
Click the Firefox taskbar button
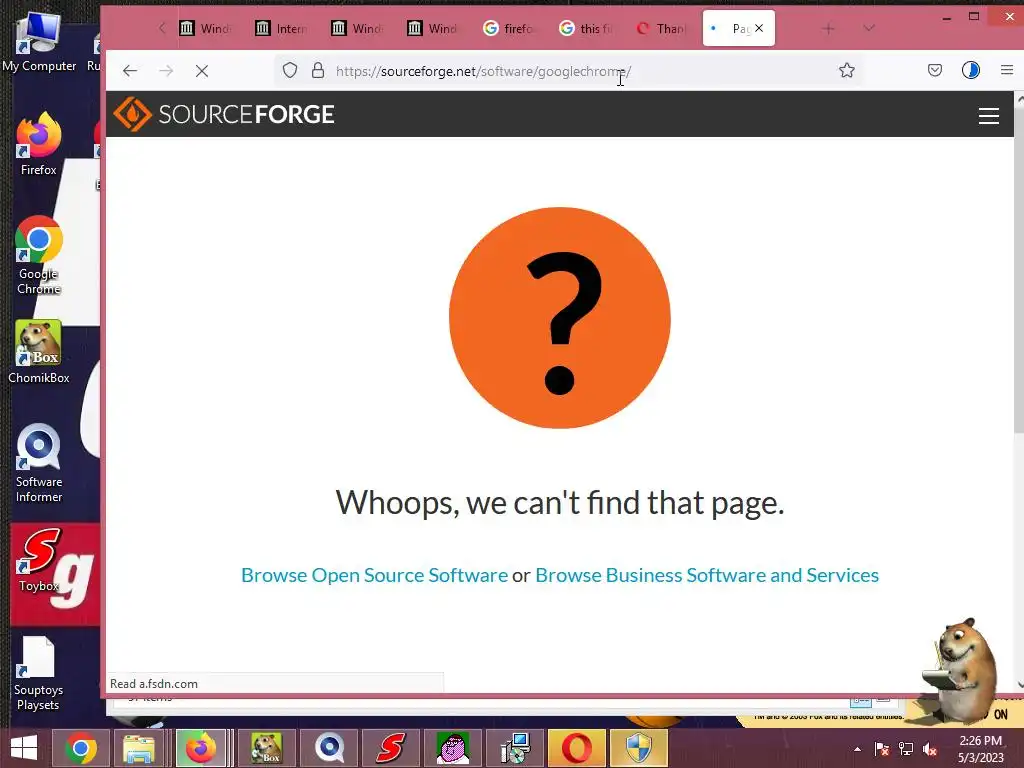(x=201, y=748)
